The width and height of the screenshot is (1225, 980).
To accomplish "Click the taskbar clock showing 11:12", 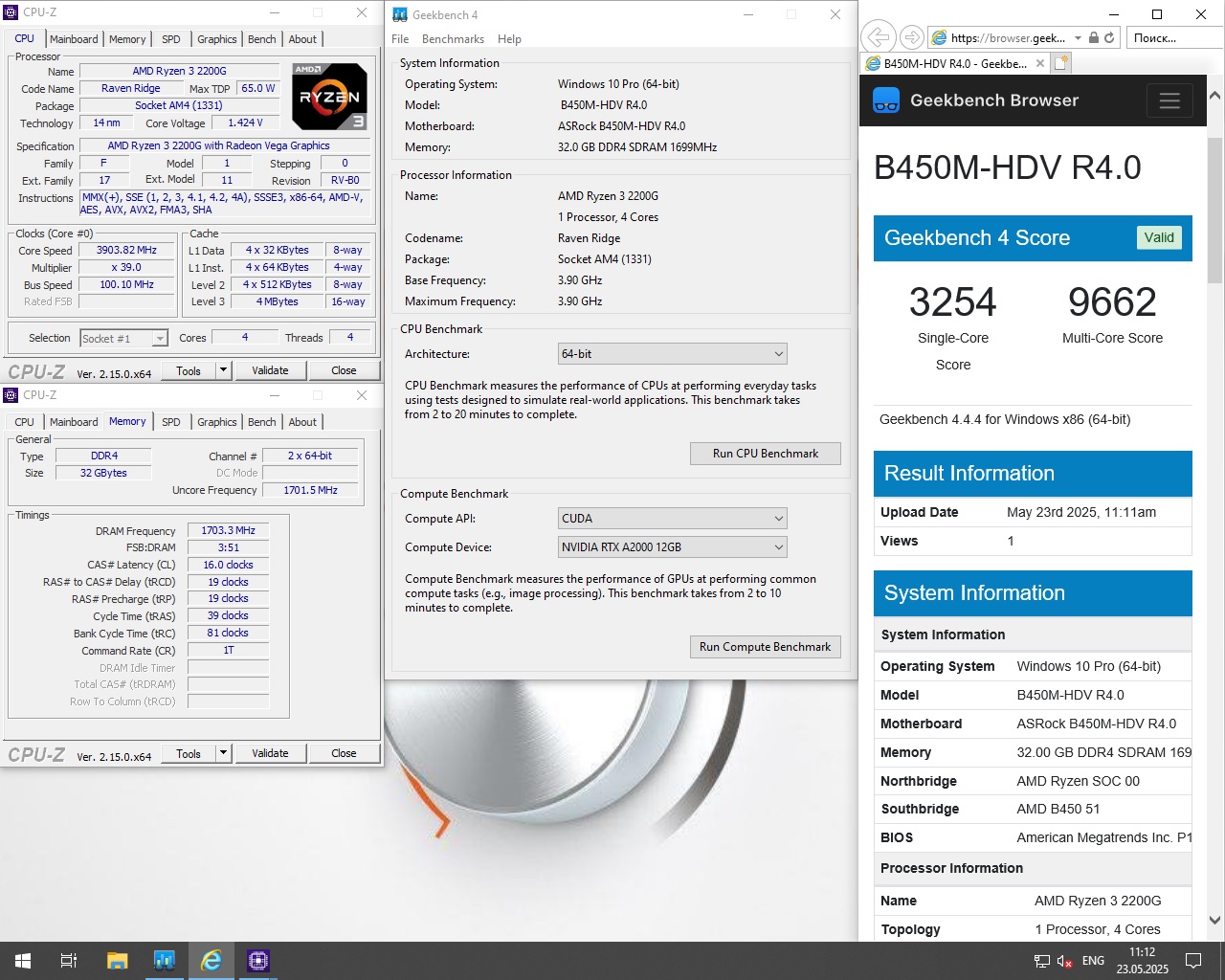I will click(x=1143, y=960).
